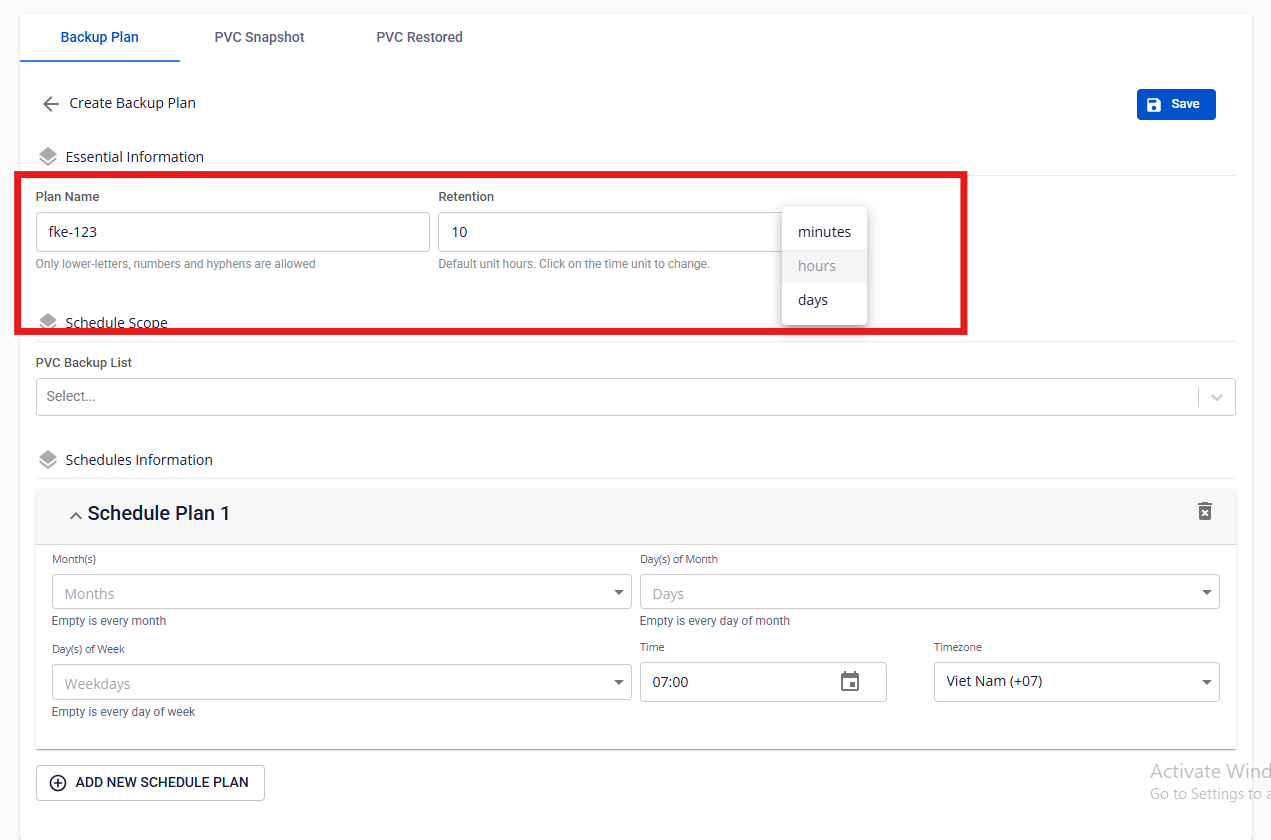Screen dimensions: 1271x840
Task: Click the Schedules Information layers icon
Action: (48, 460)
